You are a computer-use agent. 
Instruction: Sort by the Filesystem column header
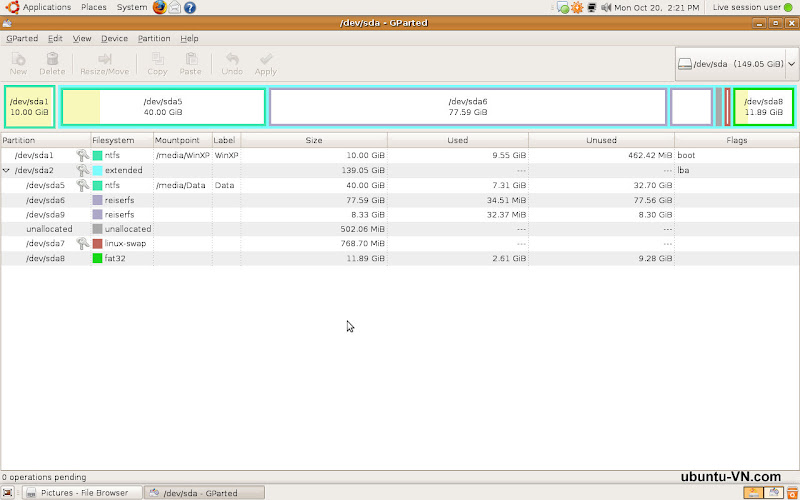(x=122, y=140)
